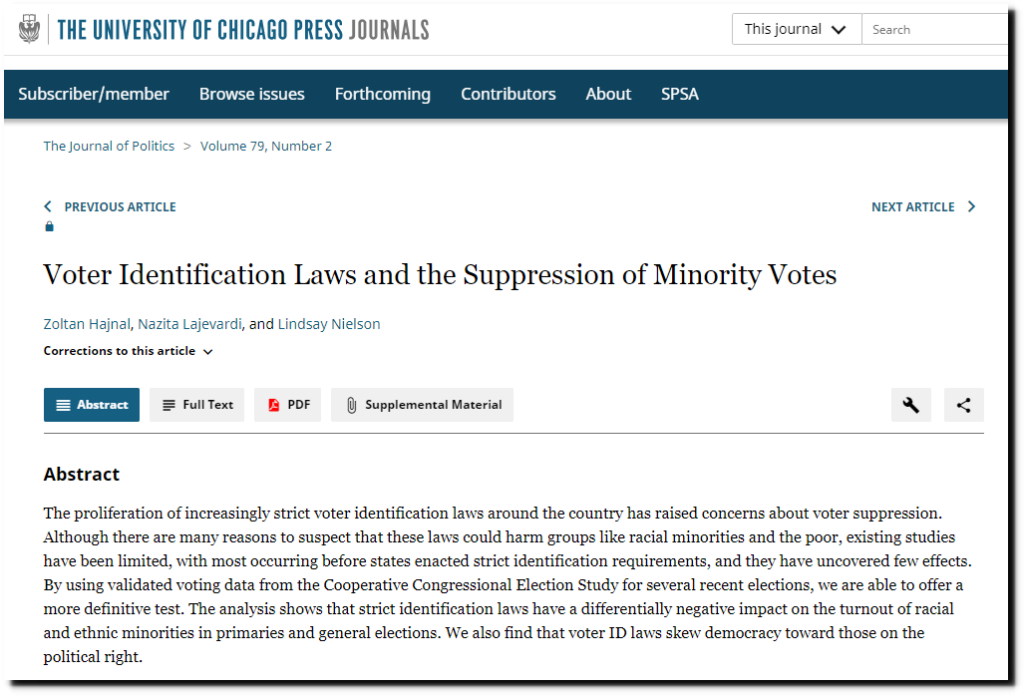The image size is (1024, 696).
Task: Open author Lindsay Nielson's link
Action: [329, 324]
